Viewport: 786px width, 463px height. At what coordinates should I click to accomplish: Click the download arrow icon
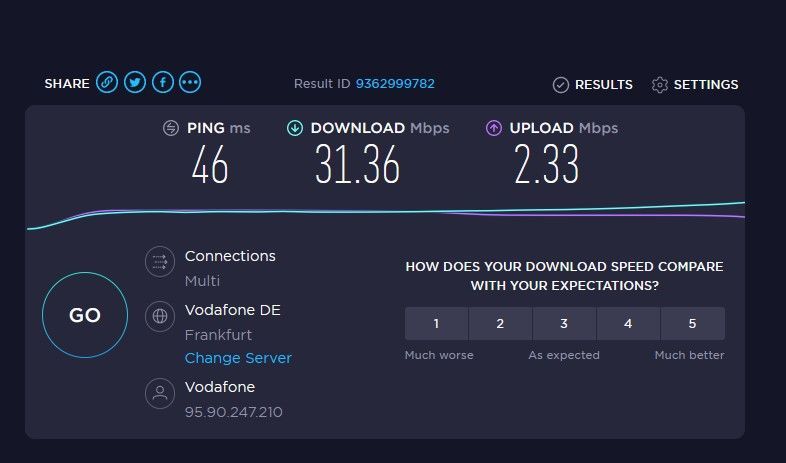point(295,128)
